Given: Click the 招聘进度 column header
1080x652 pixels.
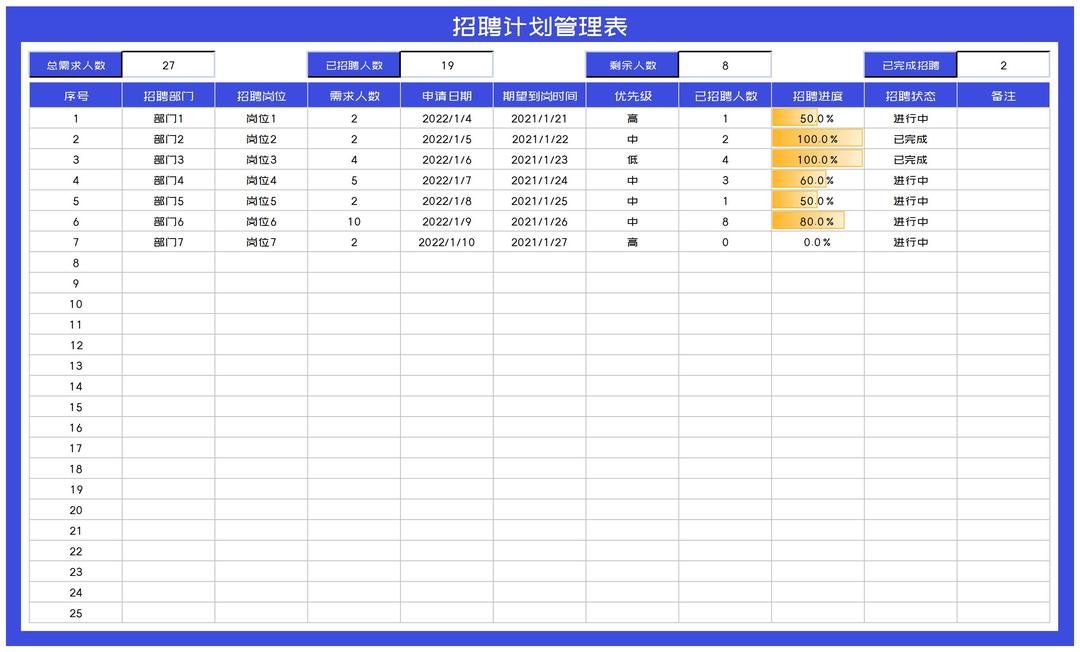Looking at the screenshot, I should coord(818,96).
